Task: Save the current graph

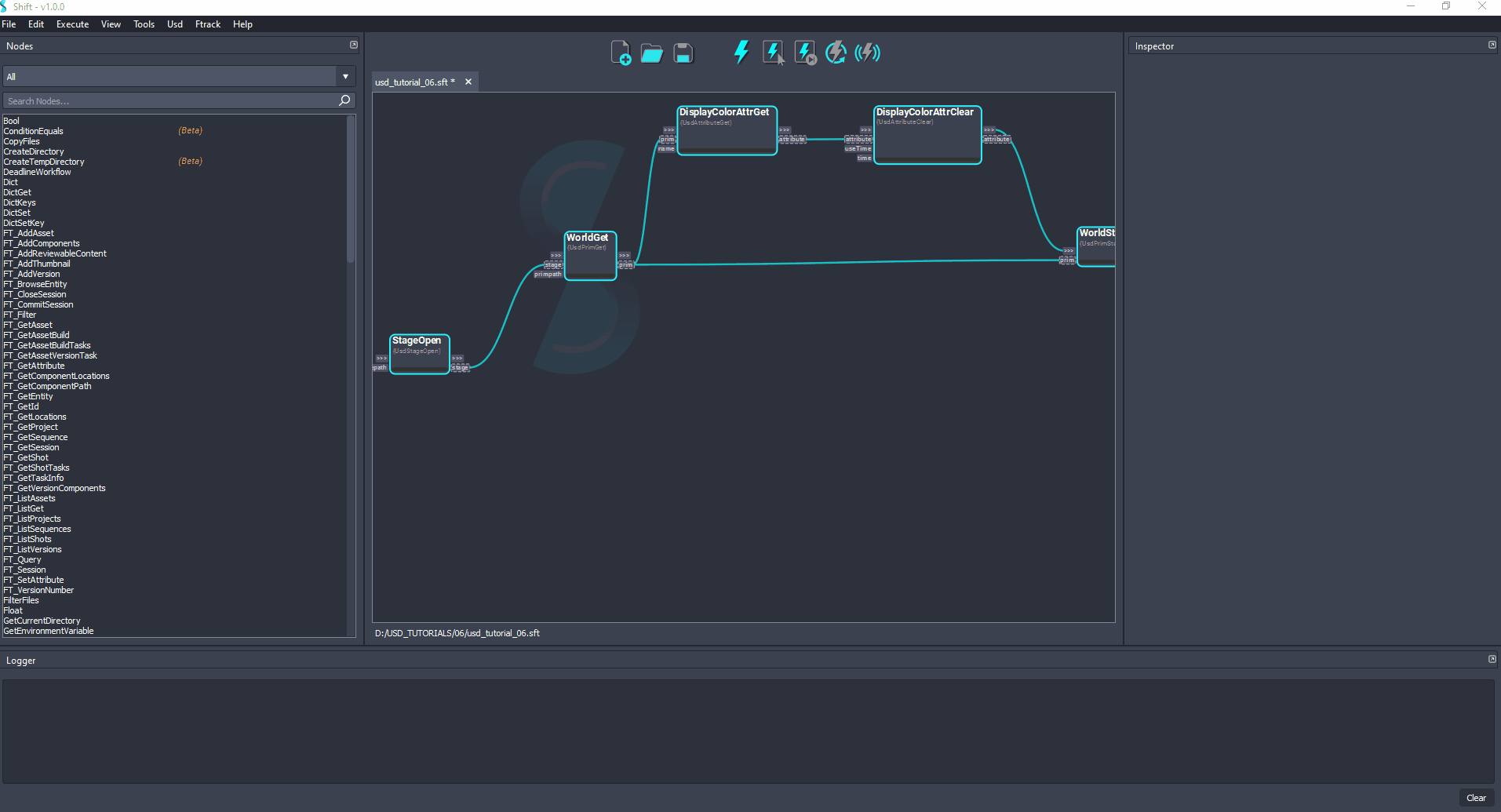Action: click(682, 52)
